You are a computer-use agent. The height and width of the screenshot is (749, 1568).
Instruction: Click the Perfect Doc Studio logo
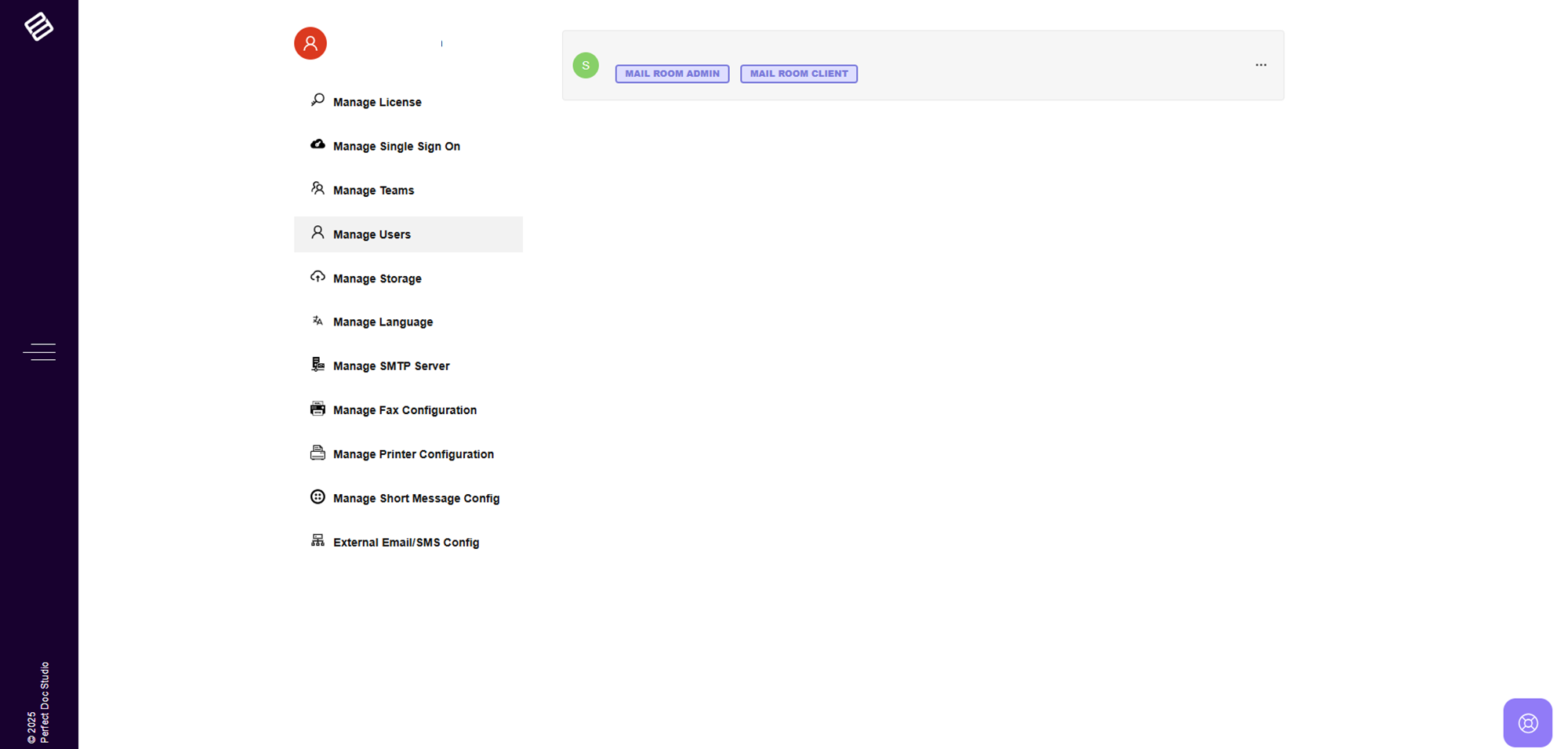tap(38, 27)
